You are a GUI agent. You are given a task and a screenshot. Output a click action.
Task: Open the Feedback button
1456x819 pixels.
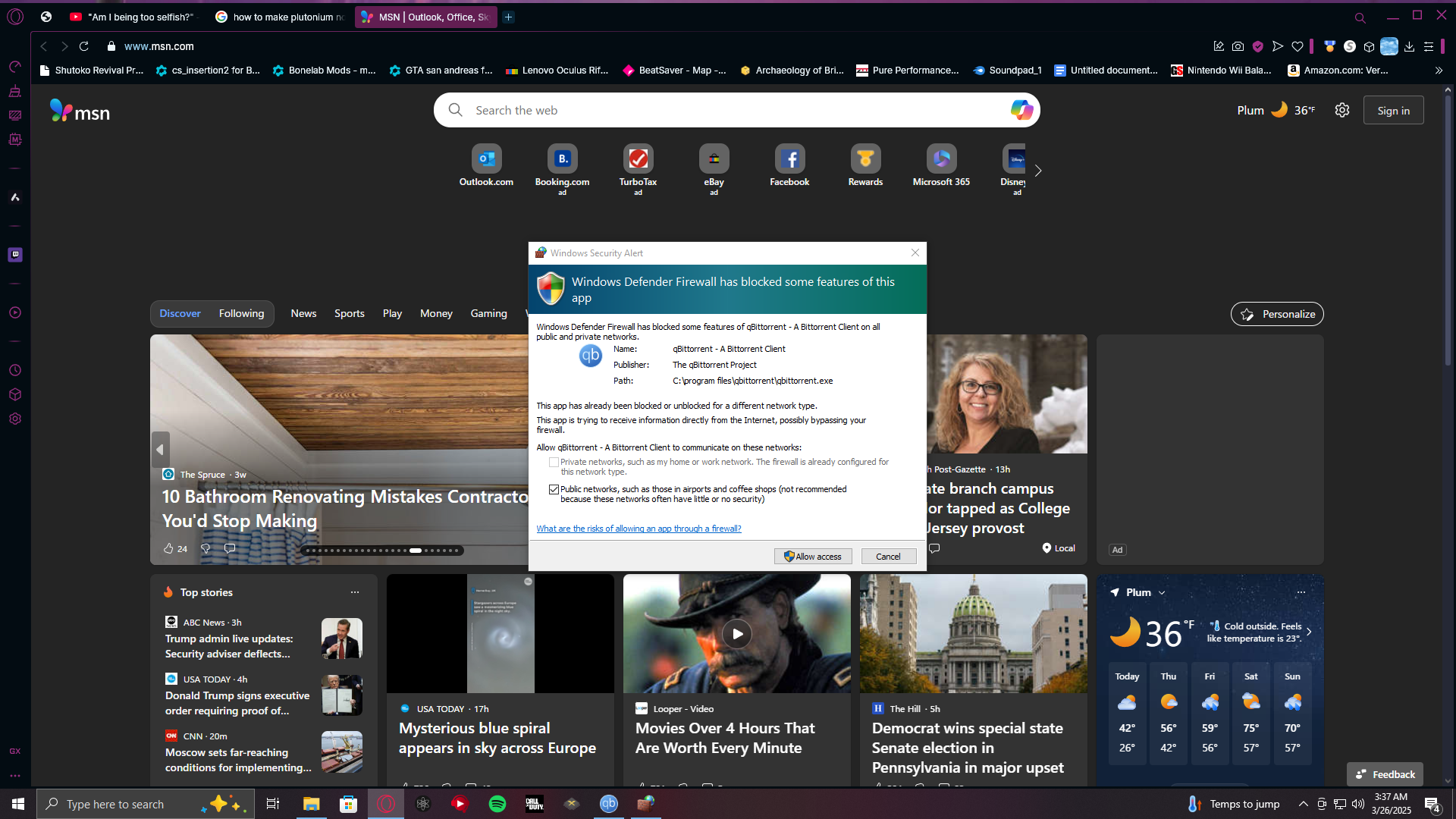pyautogui.click(x=1385, y=774)
